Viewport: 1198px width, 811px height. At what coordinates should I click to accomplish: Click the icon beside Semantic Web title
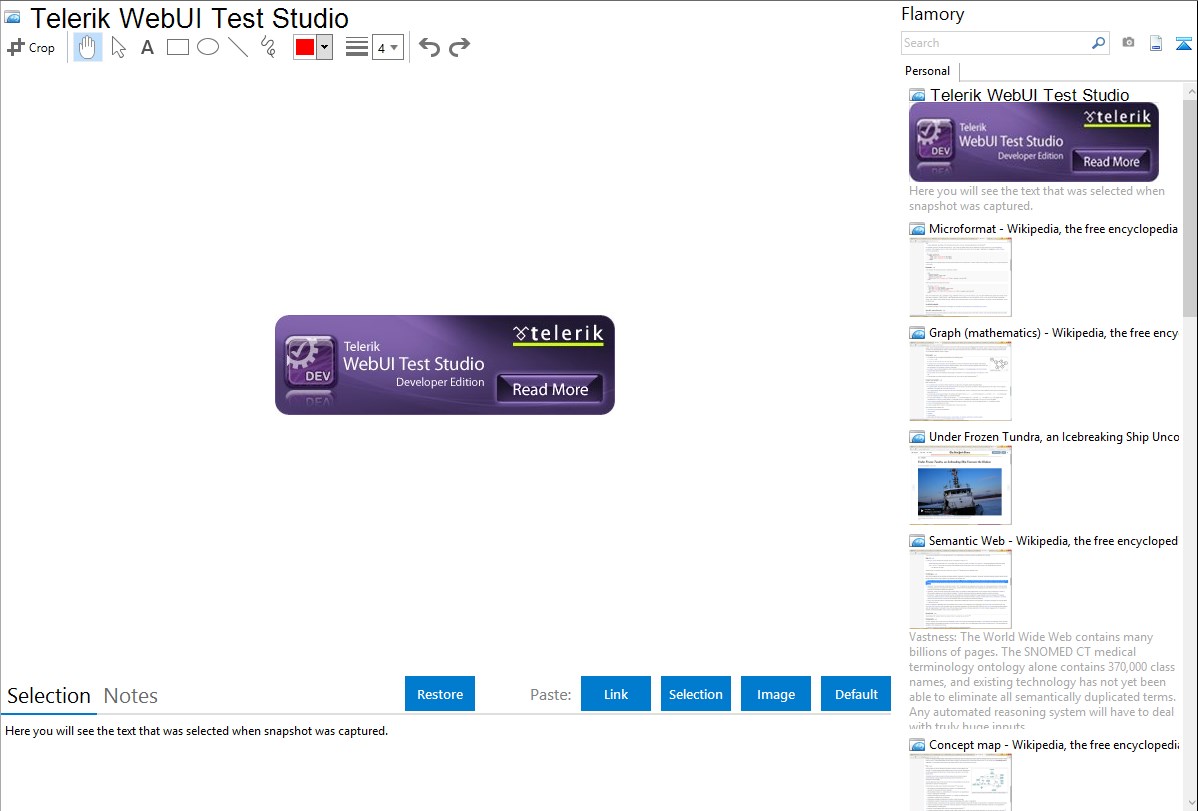click(x=918, y=541)
